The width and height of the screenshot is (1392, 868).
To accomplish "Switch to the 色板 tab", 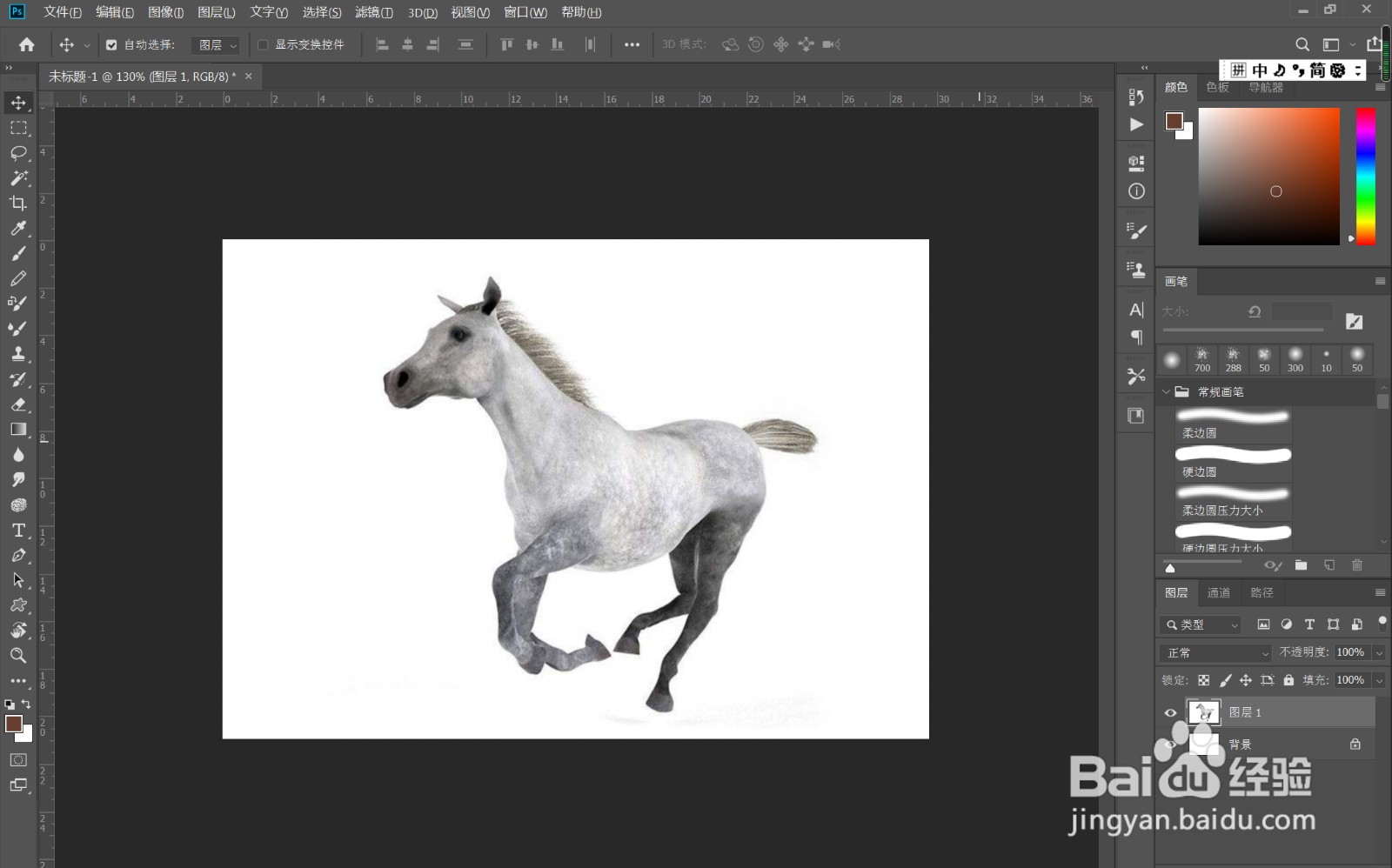I will (x=1218, y=87).
